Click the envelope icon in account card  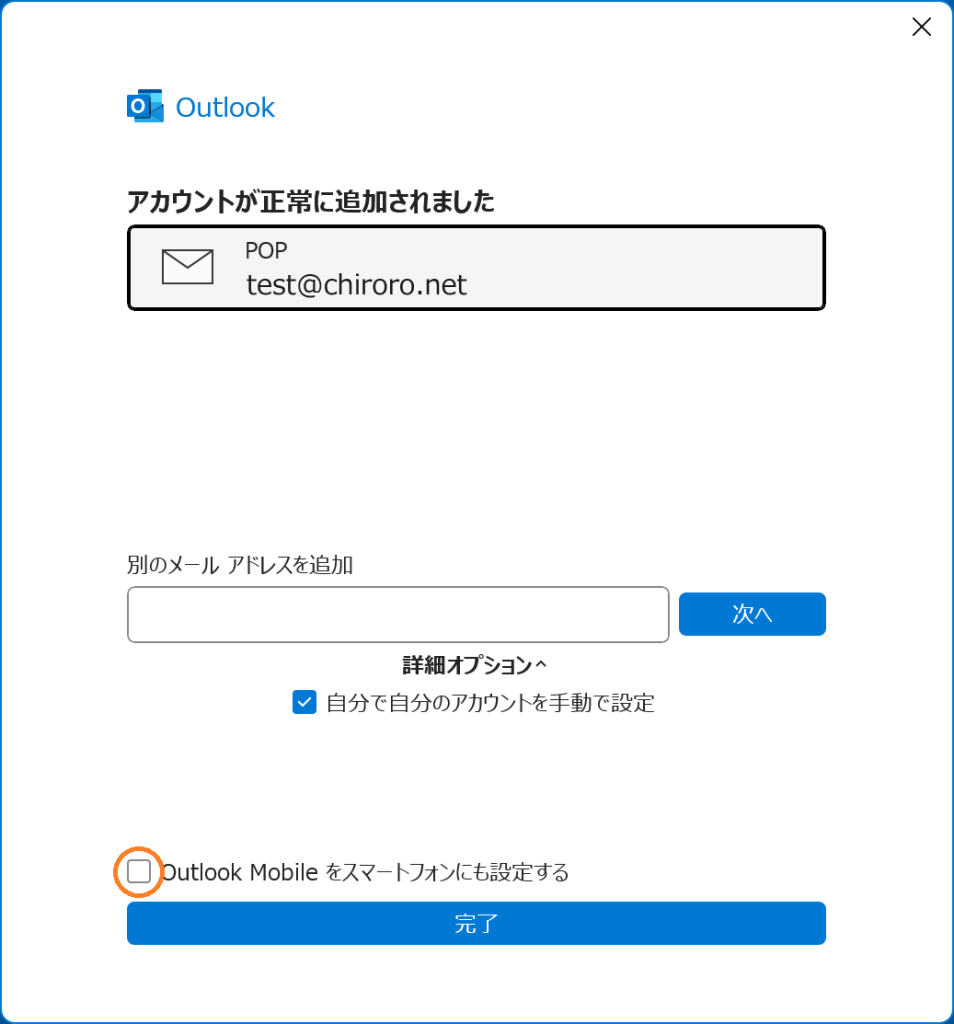pyautogui.click(x=187, y=266)
